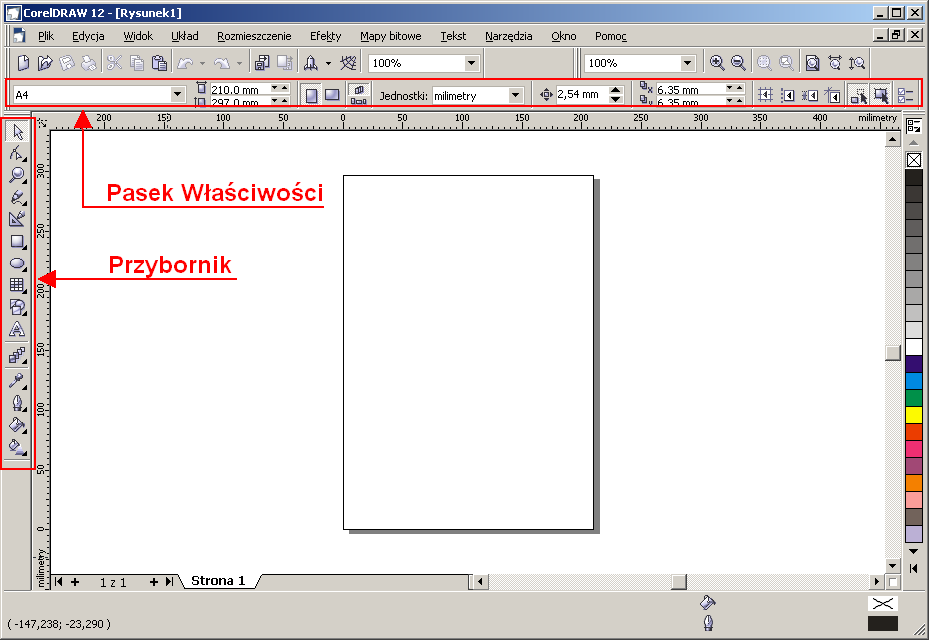The width and height of the screenshot is (929, 640).
Task: Click the Zoom Out magnifier icon
Action: pyautogui.click(x=738, y=63)
